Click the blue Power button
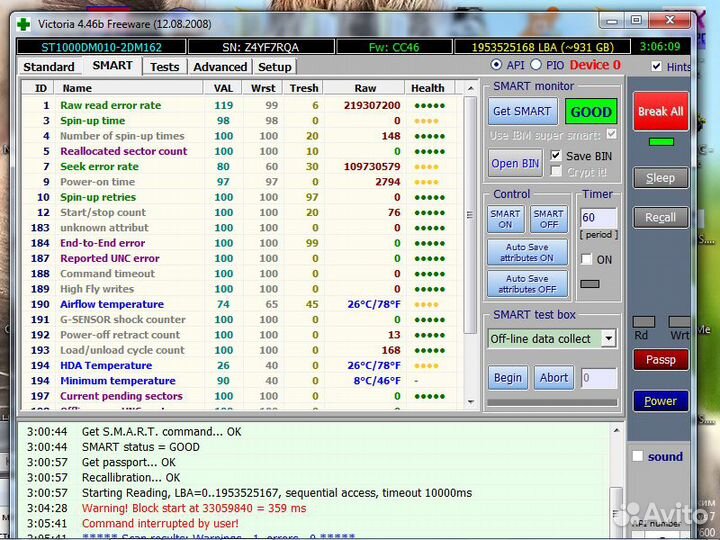Screen dimensions: 720x540 (x=660, y=401)
